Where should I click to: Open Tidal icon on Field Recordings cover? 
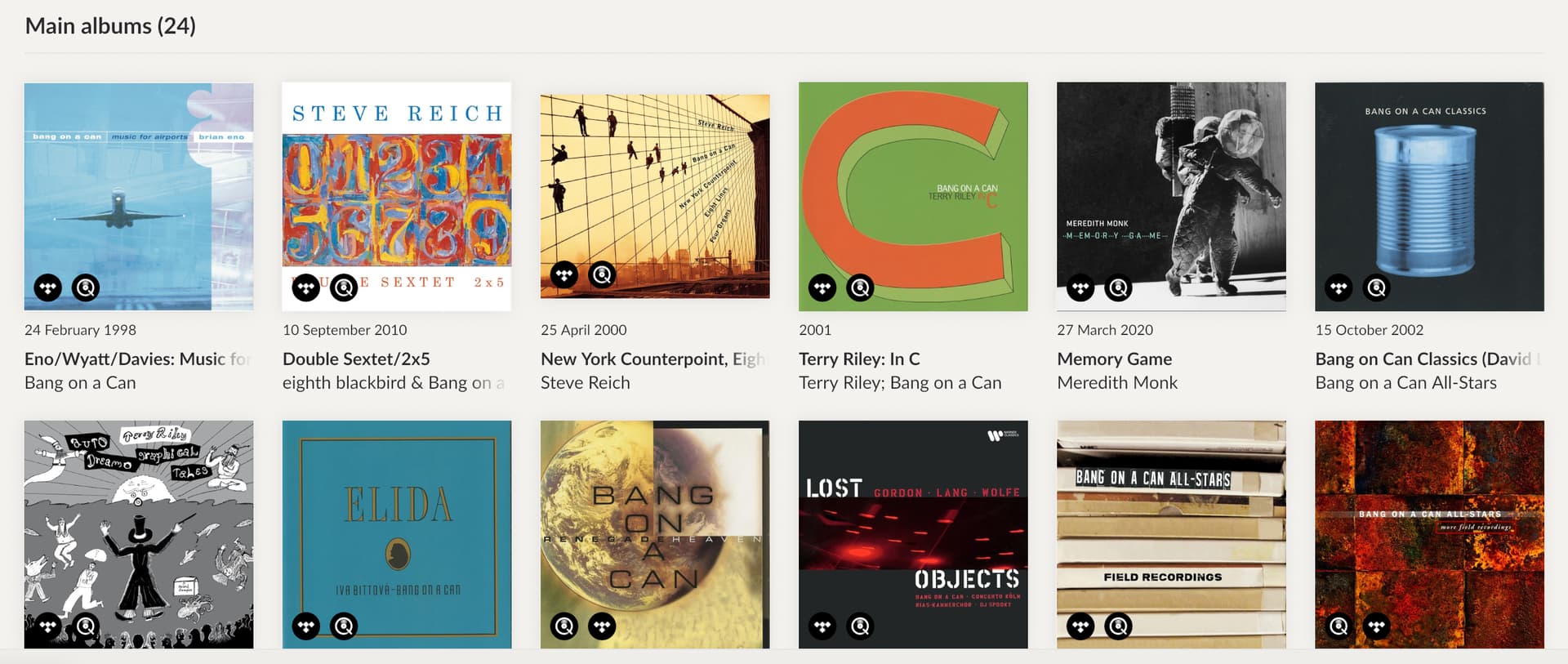pyautogui.click(x=1080, y=626)
